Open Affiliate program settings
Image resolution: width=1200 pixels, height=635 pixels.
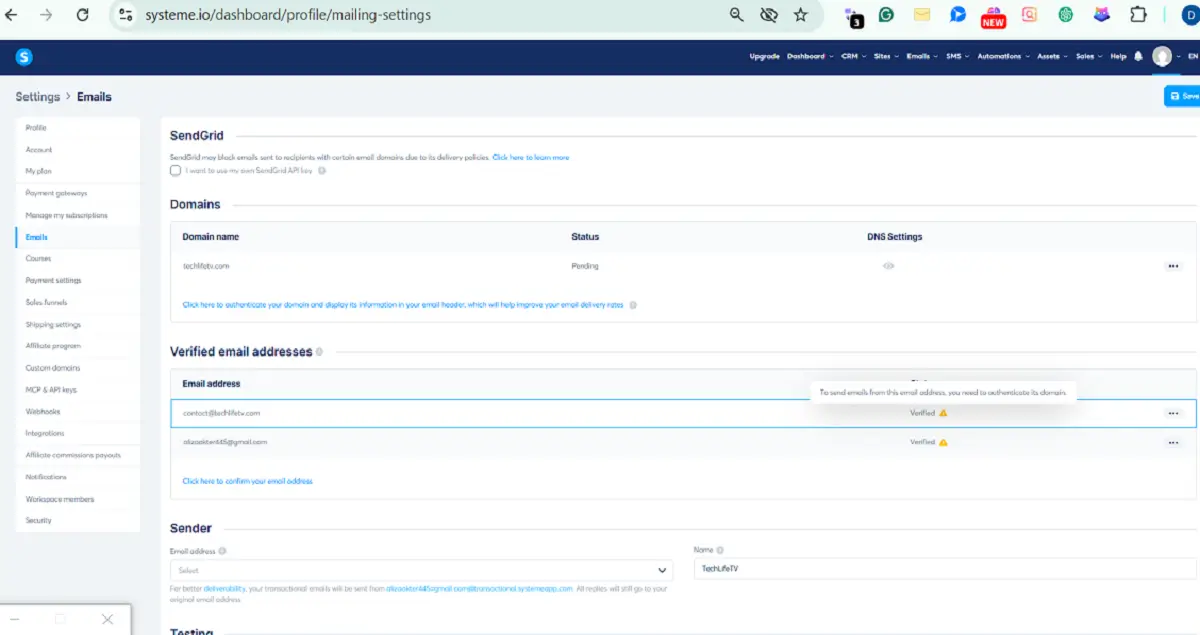pos(53,346)
